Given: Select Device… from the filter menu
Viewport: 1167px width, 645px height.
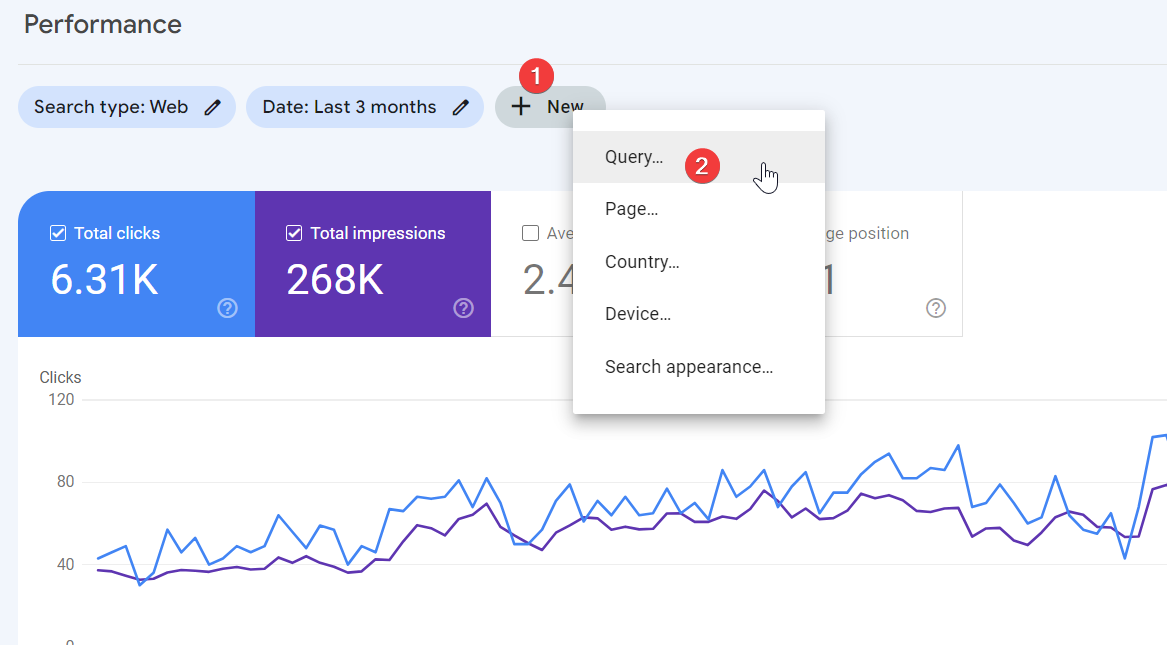Looking at the screenshot, I should pos(699,314).
